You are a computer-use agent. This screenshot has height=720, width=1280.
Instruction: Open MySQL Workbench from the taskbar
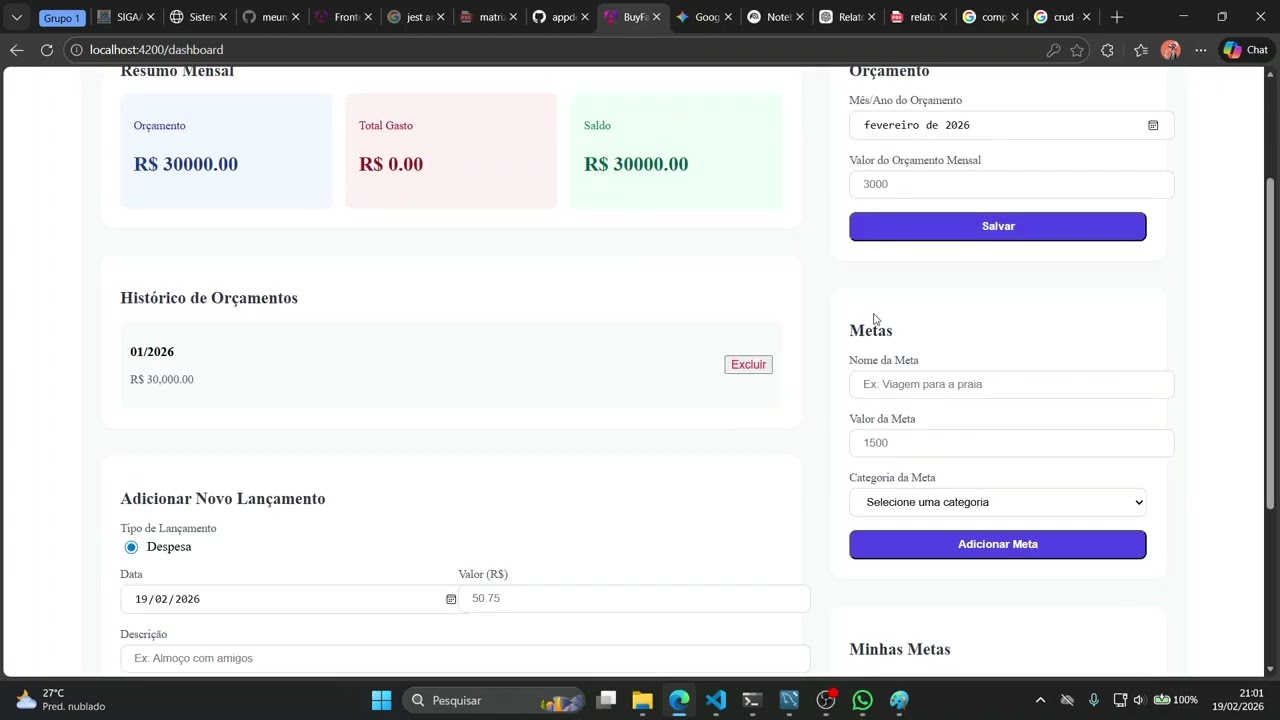[789, 700]
